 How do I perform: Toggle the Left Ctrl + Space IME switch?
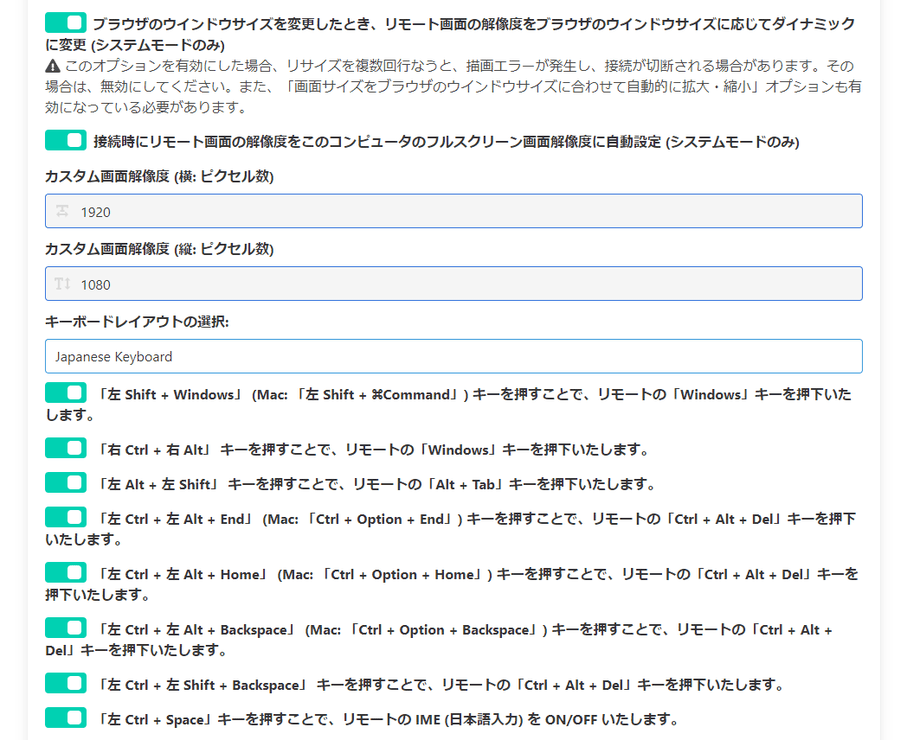pyautogui.click(x=65, y=719)
